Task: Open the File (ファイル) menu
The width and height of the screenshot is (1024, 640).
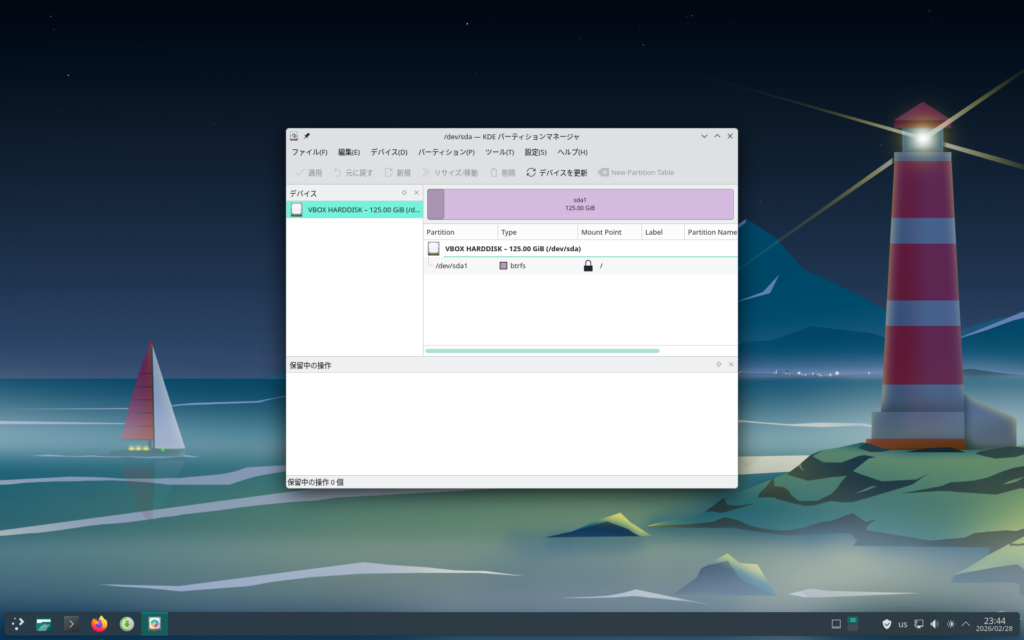Action: 309,152
